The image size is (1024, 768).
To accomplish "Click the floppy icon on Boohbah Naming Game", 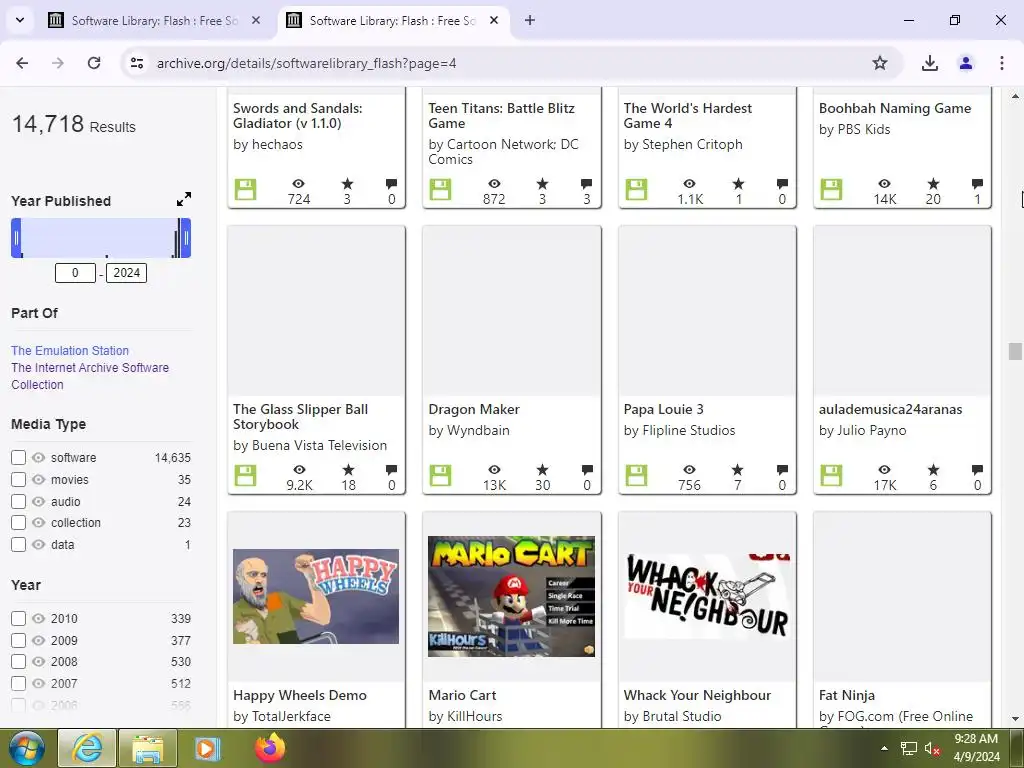I will point(831,189).
